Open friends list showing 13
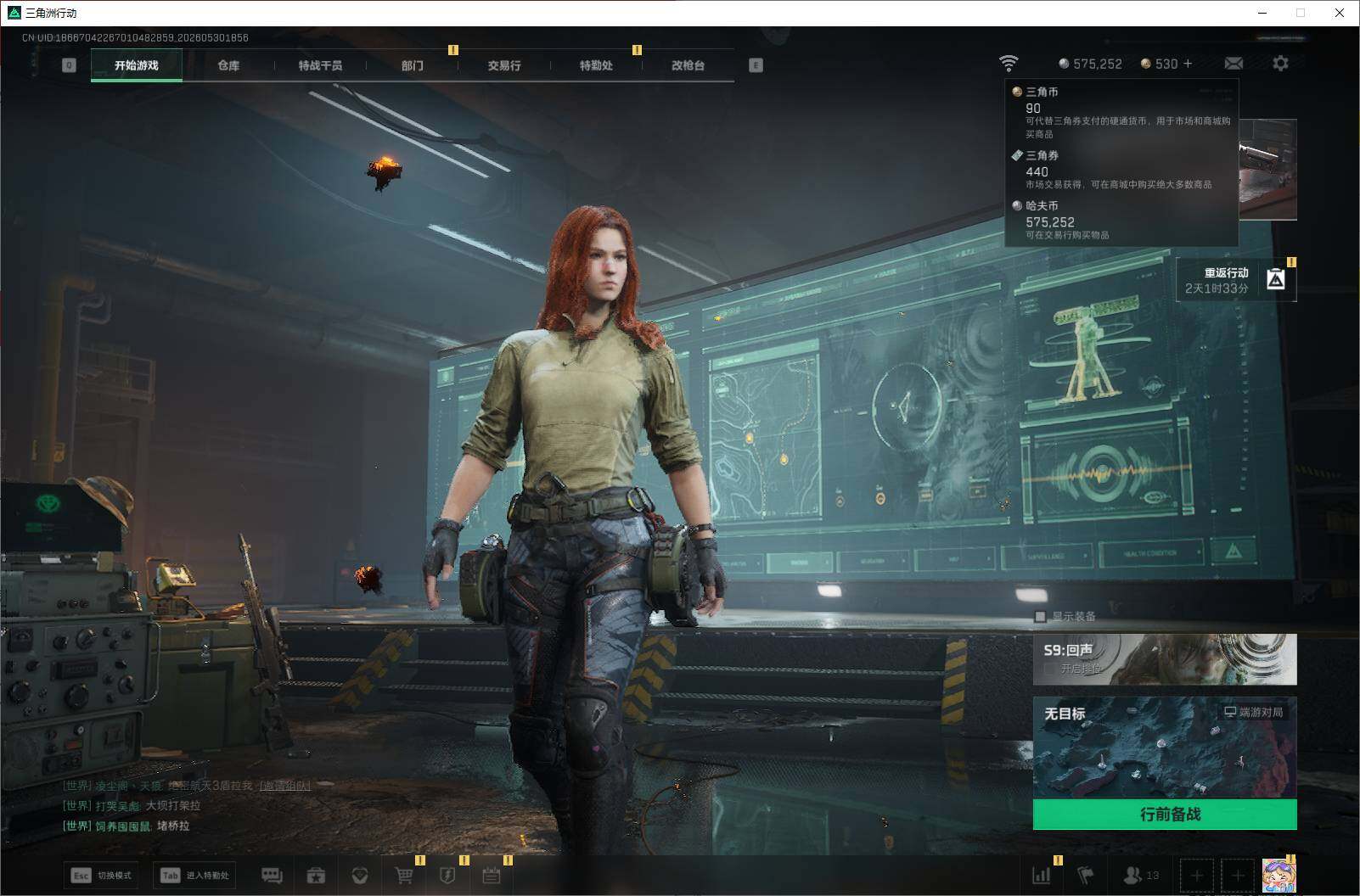The height and width of the screenshot is (896, 1360). point(1141,875)
